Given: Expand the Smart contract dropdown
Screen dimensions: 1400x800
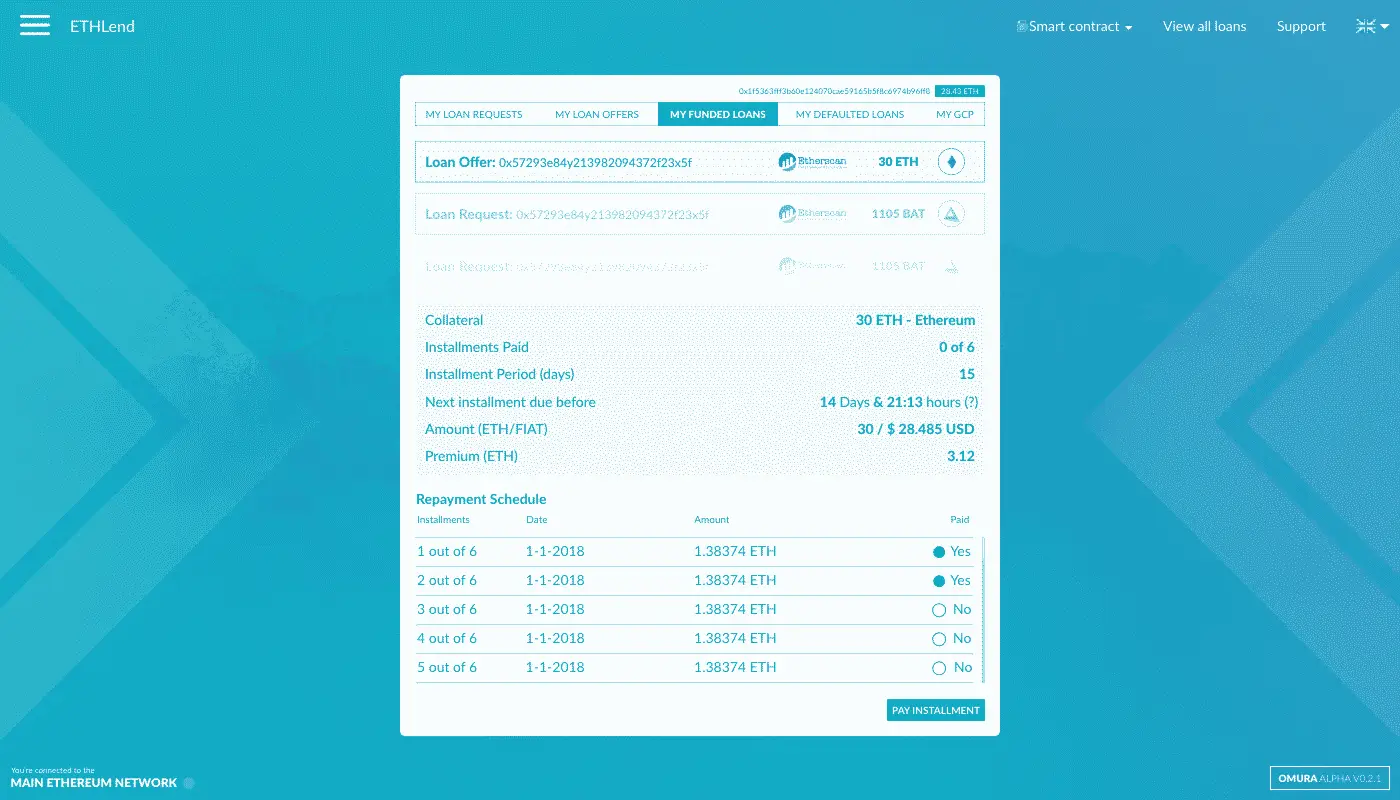Looking at the screenshot, I should [1129, 27].
